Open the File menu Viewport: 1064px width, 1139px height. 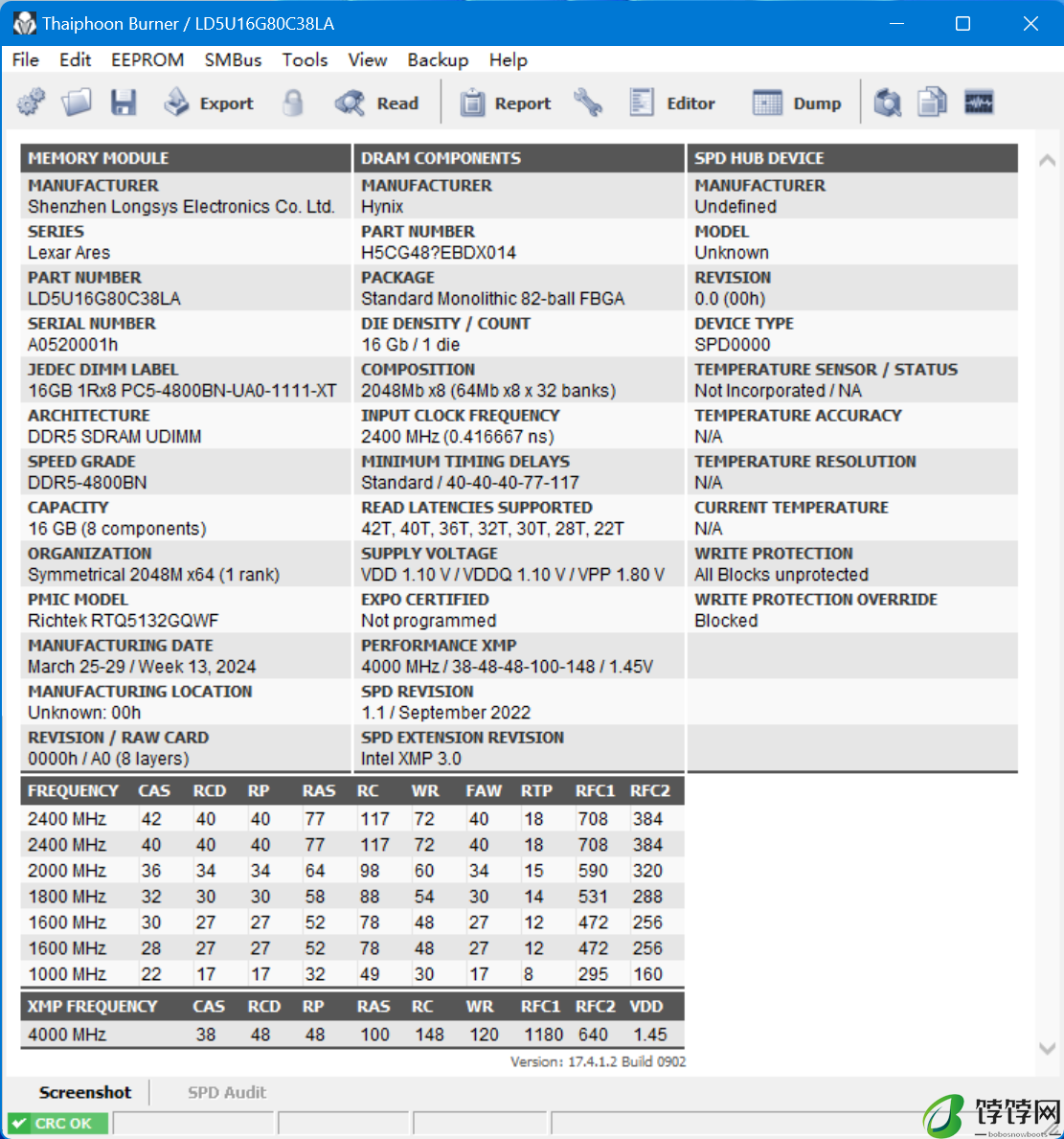click(x=26, y=59)
